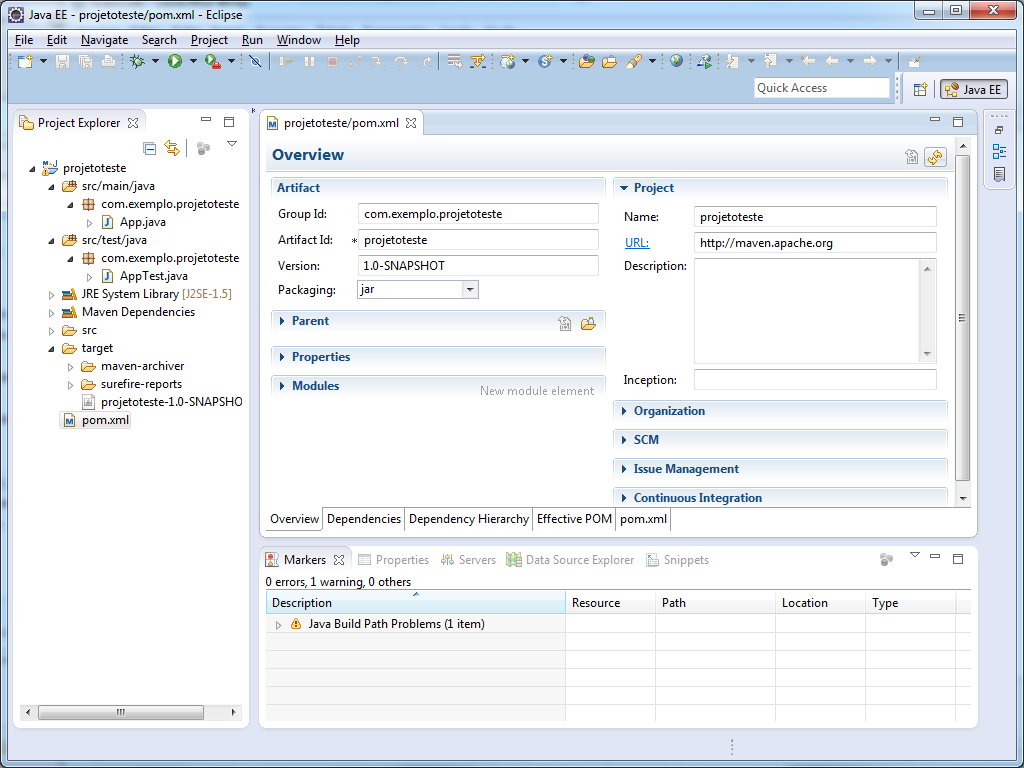Click the URL hyperlink label
Image resolution: width=1024 pixels, height=768 pixels.
(637, 243)
